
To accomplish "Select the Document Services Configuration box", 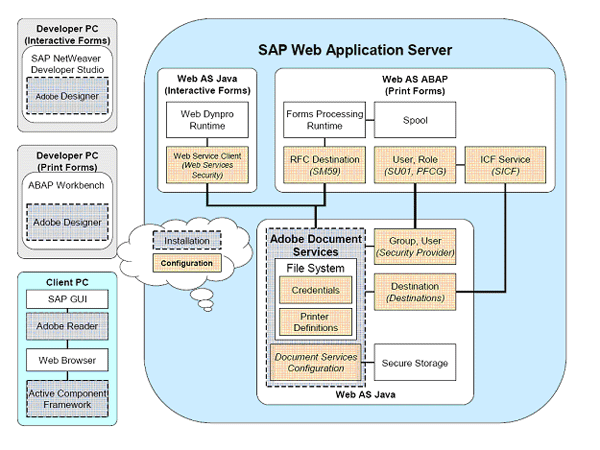I will tap(316, 362).
